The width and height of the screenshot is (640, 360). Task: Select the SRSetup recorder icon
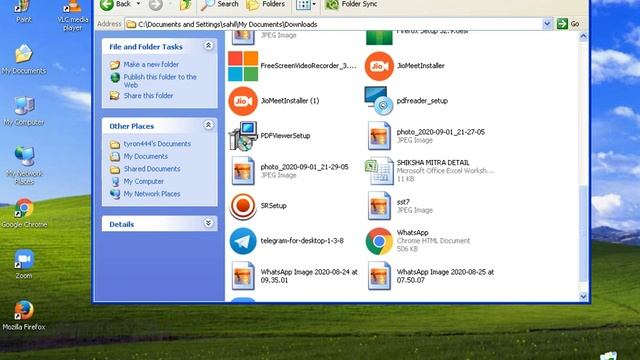point(243,206)
